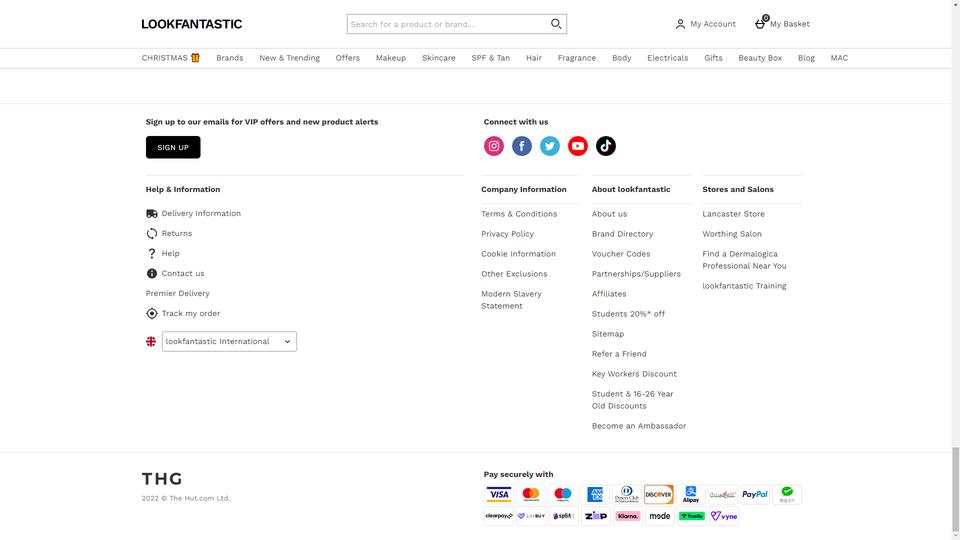Screen dimensions: 960x540
Task: Open the Premier Delivery link
Action: coord(178,294)
